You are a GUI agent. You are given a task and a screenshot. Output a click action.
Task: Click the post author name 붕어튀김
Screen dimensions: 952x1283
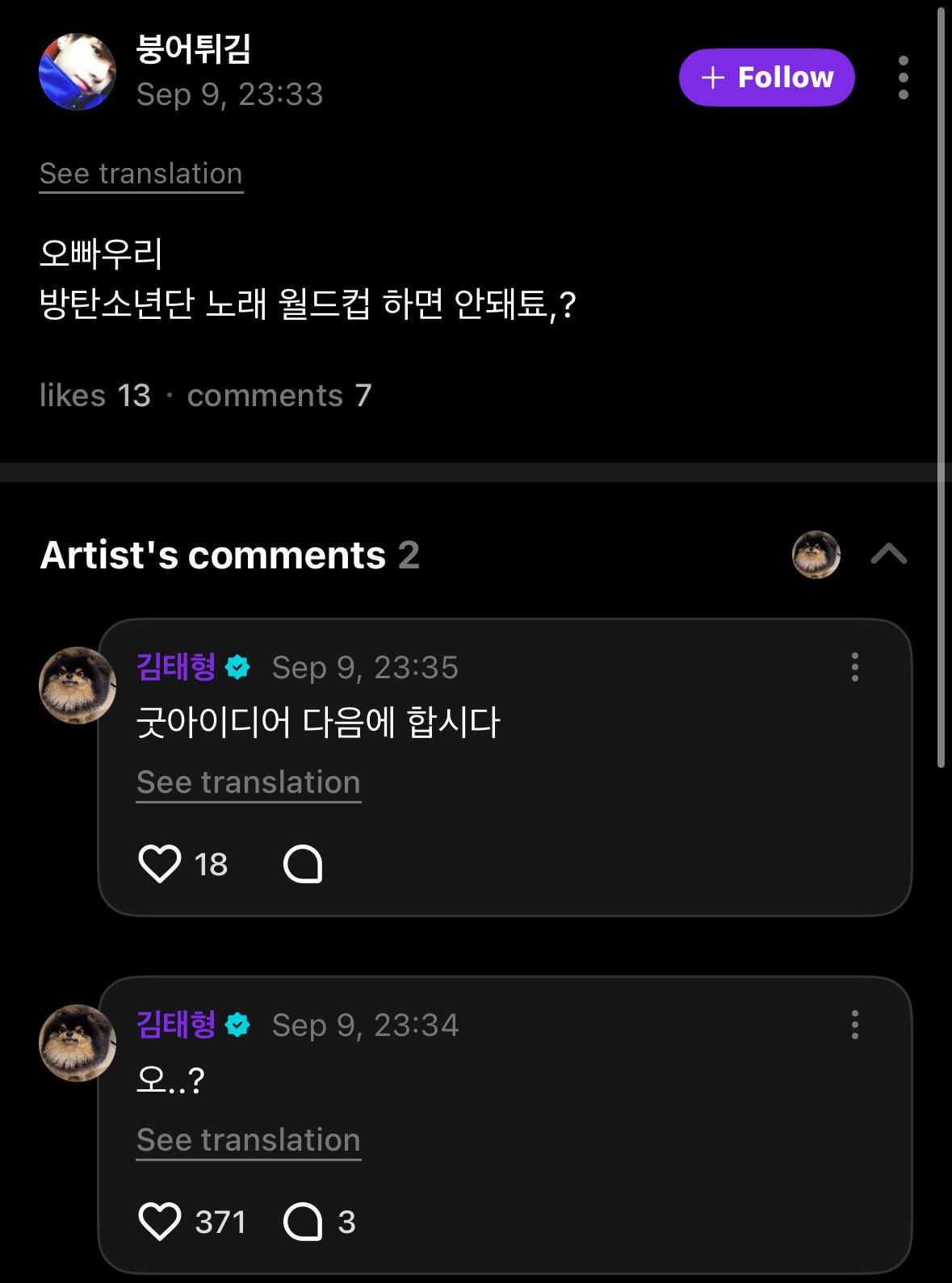coord(193,48)
